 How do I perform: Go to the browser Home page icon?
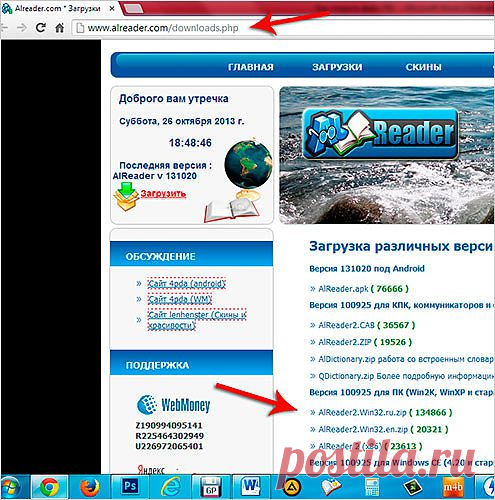pyautogui.click(x=60, y=28)
